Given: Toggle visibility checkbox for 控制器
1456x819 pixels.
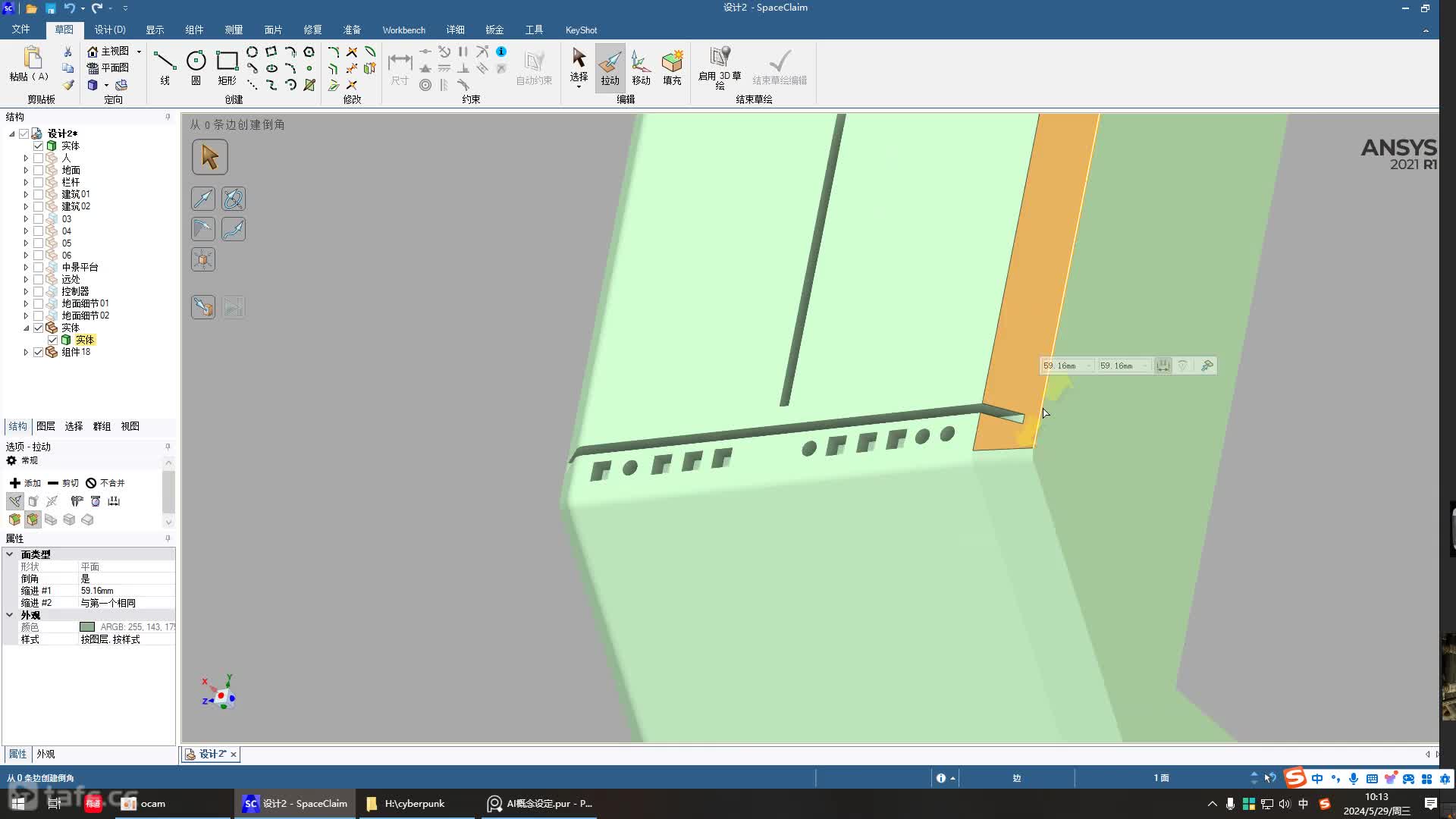Looking at the screenshot, I should click(x=38, y=291).
